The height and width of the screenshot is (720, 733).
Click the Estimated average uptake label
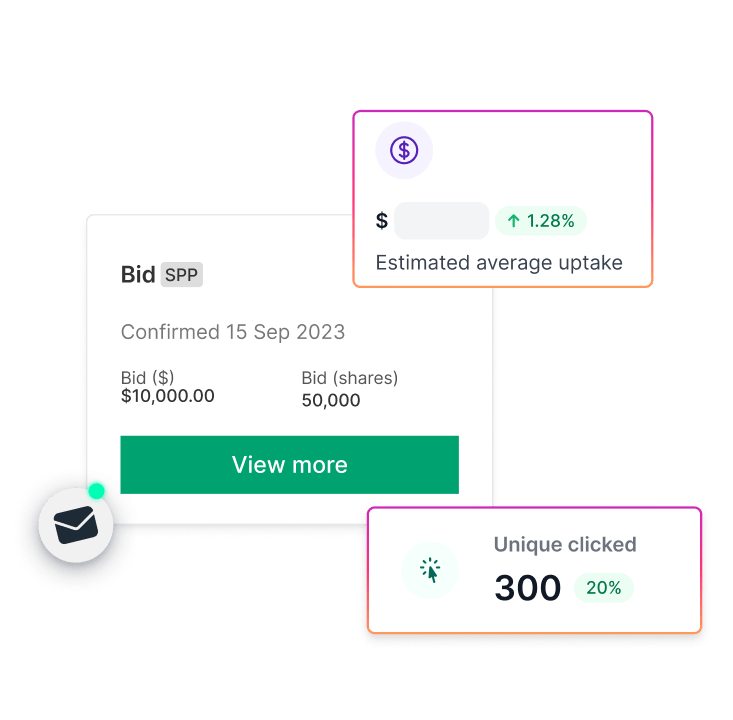tap(499, 263)
